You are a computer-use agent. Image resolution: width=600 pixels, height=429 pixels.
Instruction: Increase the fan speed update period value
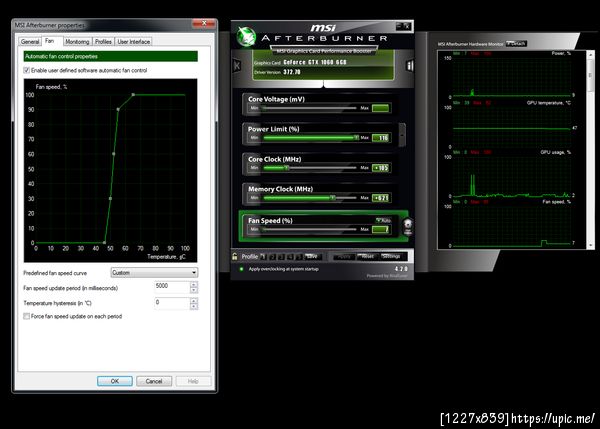[x=194, y=284]
